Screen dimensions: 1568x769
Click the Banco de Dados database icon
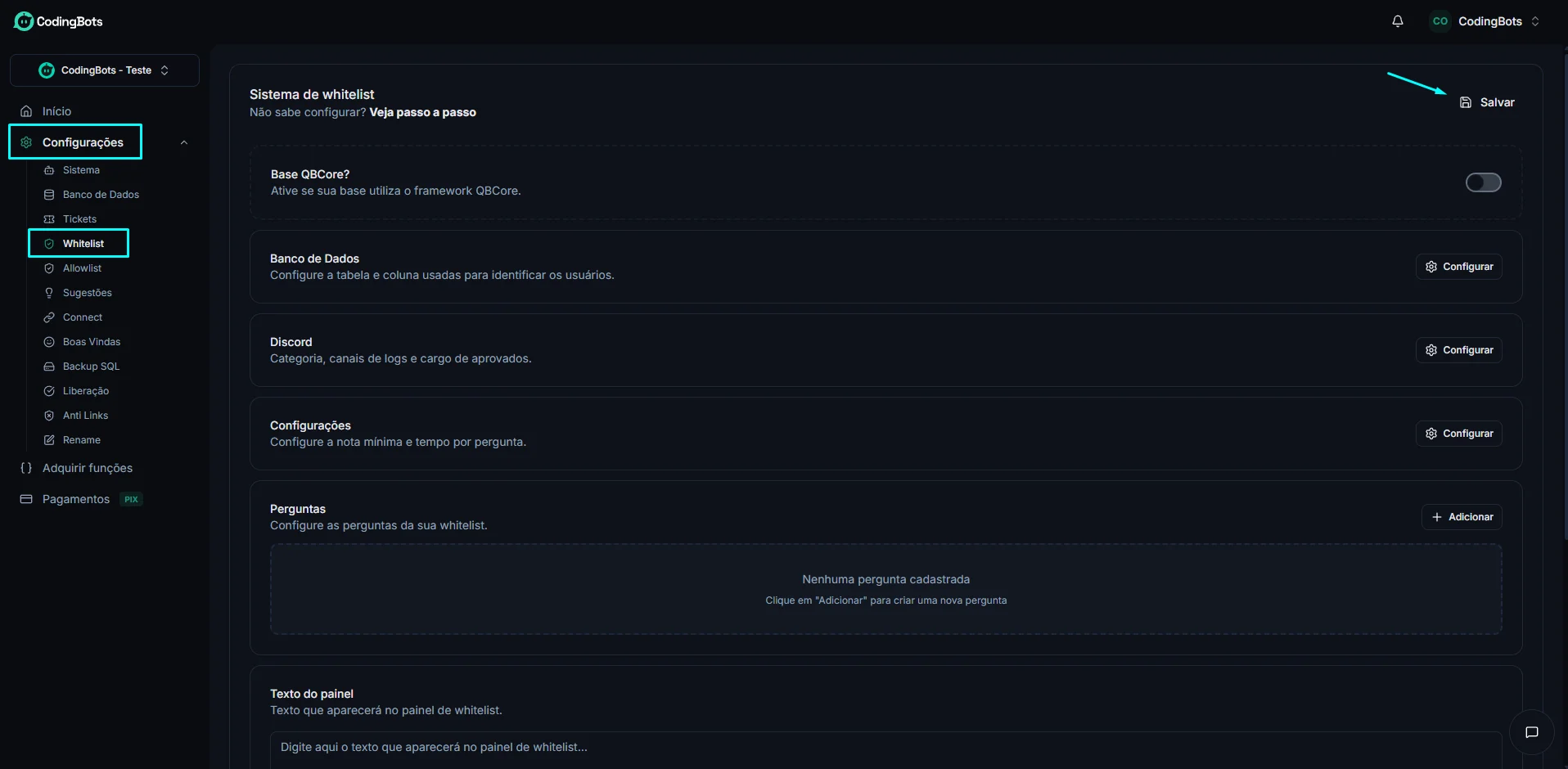[x=49, y=195]
